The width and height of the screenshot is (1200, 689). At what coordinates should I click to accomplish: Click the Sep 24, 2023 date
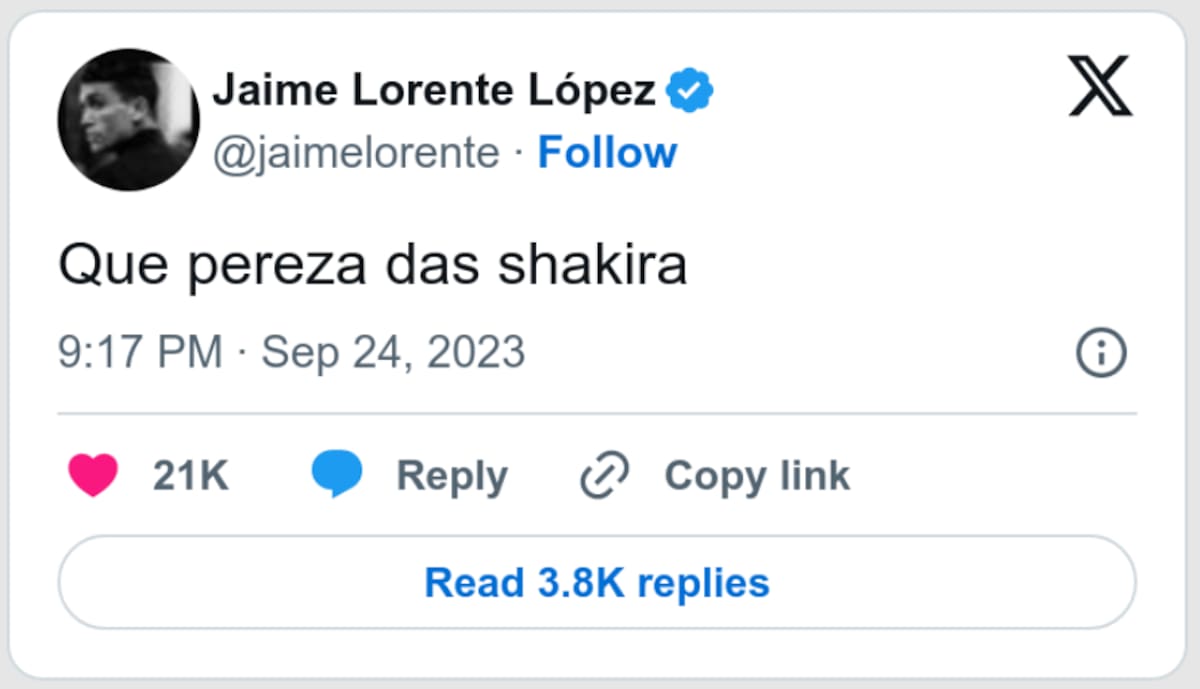[393, 353]
